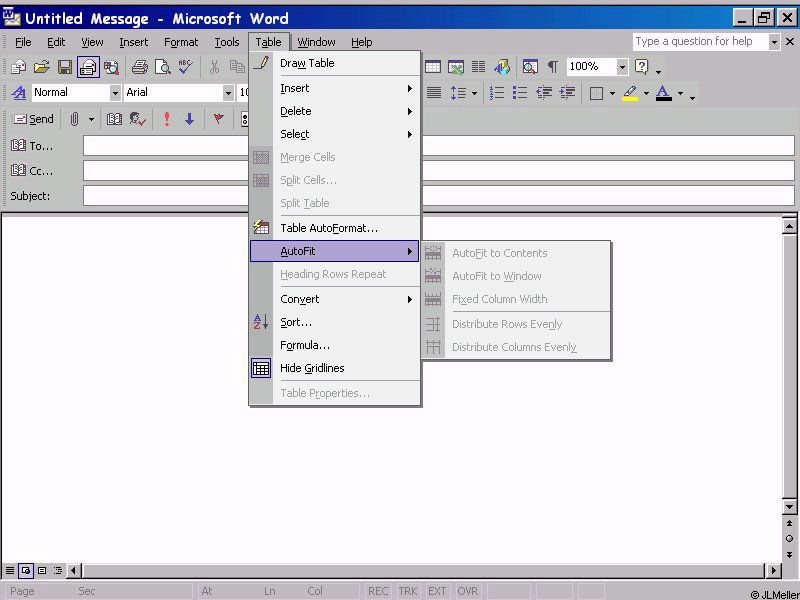The width and height of the screenshot is (800, 600).
Task: Apply numbered list formatting
Action: pyautogui.click(x=497, y=93)
